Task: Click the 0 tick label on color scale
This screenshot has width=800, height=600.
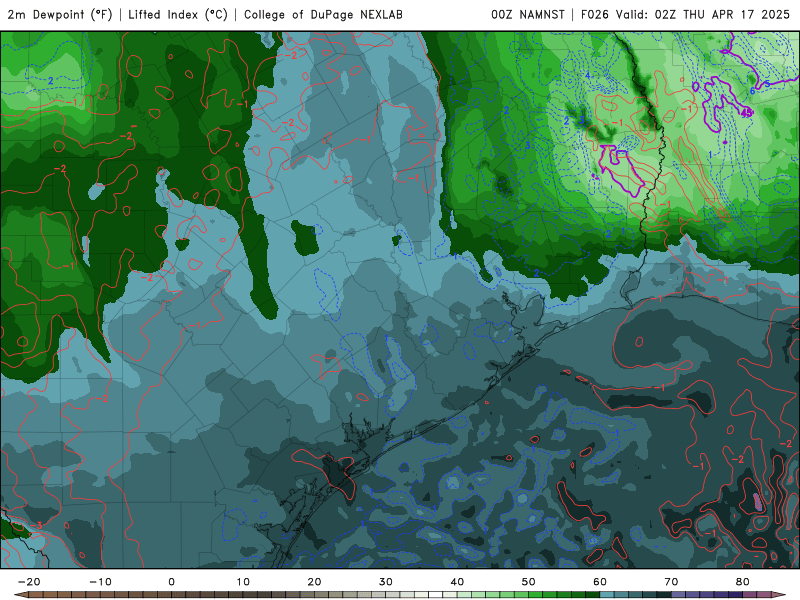Action: [171, 582]
